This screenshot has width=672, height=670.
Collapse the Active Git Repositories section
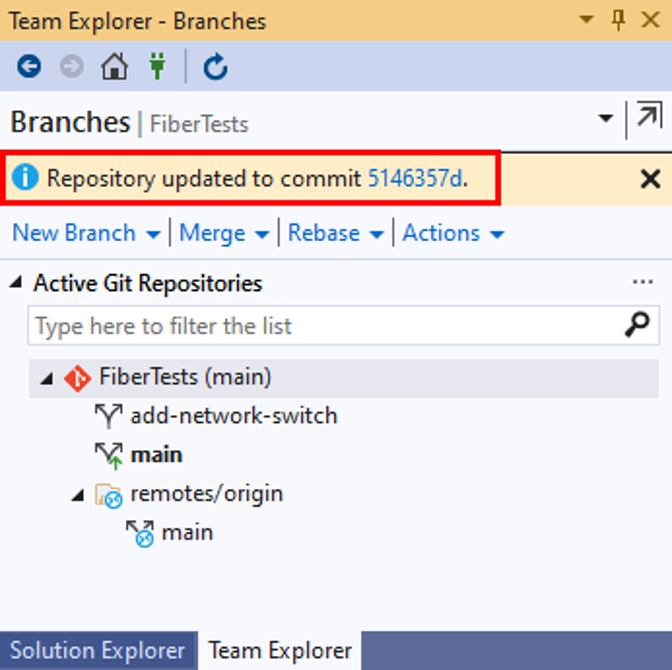(16, 282)
